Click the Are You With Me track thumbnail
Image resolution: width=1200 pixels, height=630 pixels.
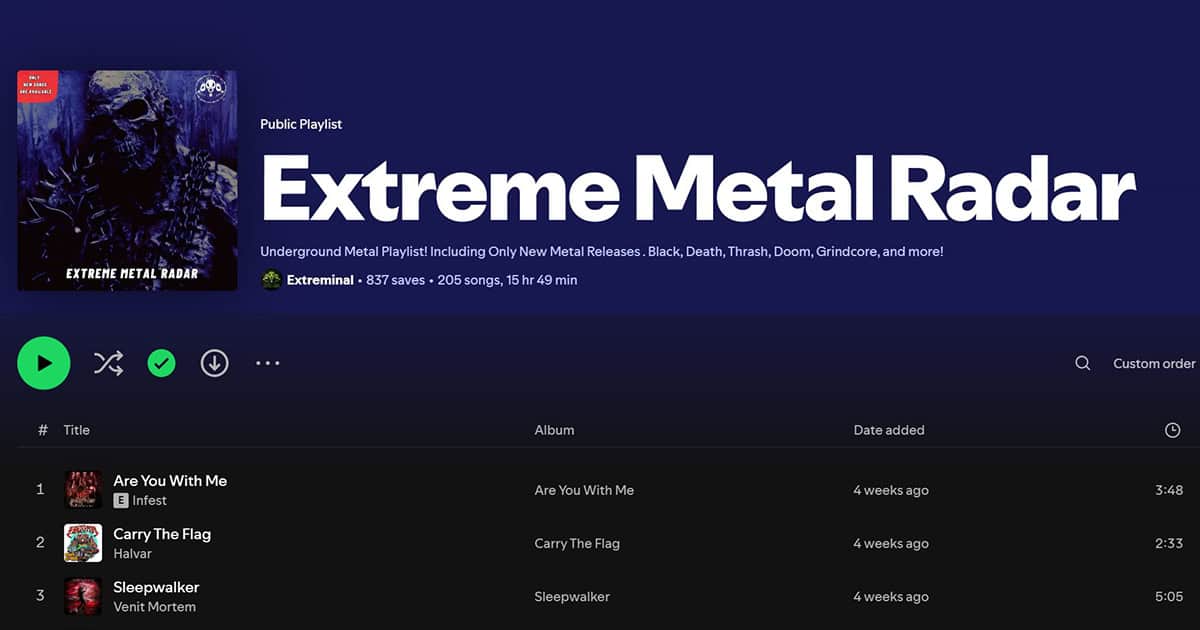click(x=83, y=490)
